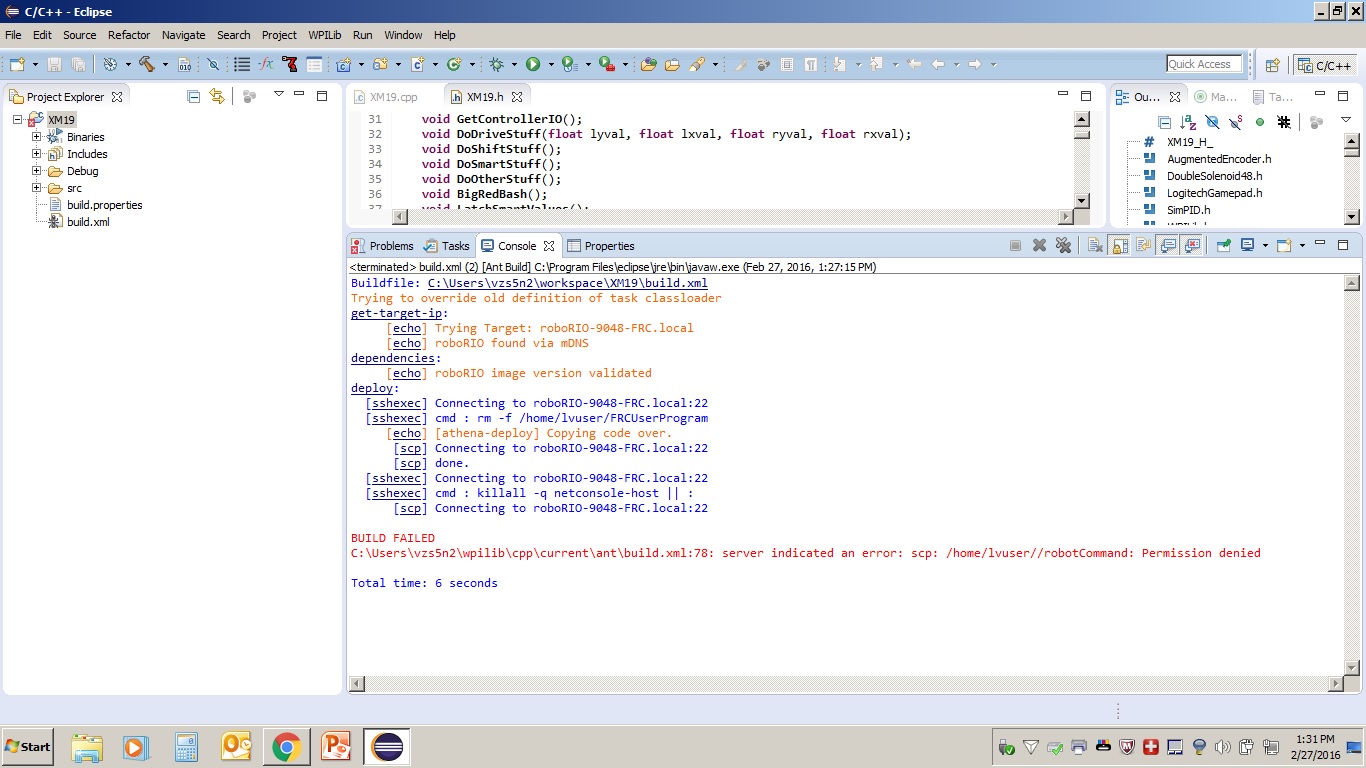Open Google Chrome from the taskbar
Screen dimensions: 1366x768
point(287,747)
